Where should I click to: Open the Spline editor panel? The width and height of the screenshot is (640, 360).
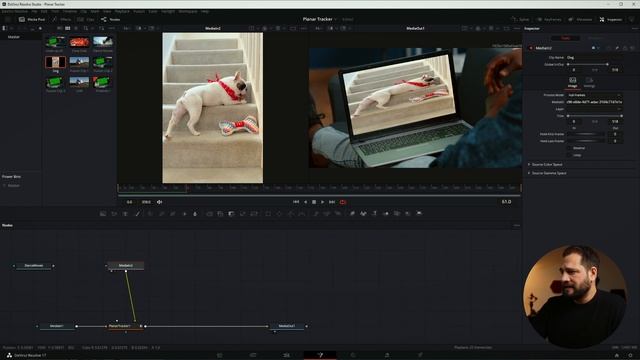[520, 19]
